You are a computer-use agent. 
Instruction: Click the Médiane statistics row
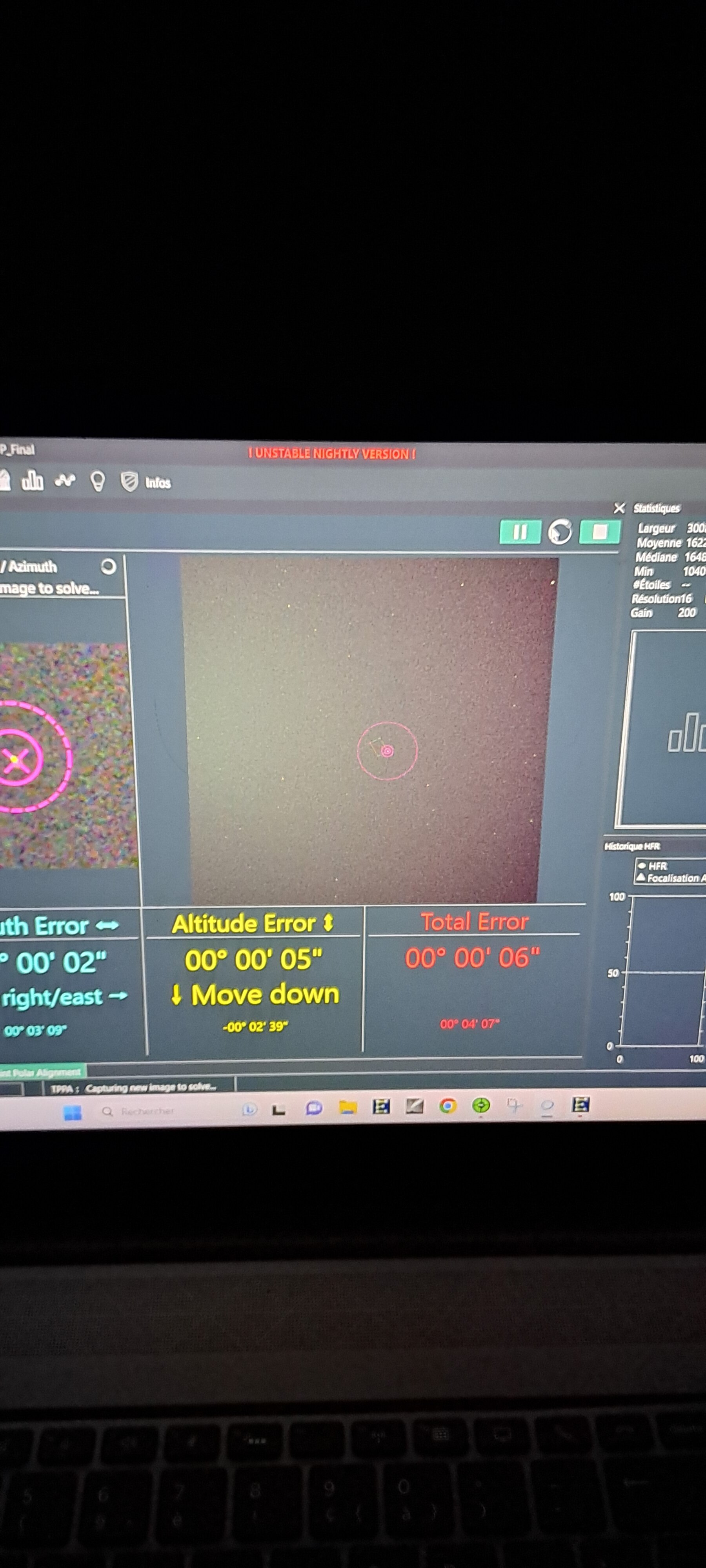pyautogui.click(x=670, y=557)
